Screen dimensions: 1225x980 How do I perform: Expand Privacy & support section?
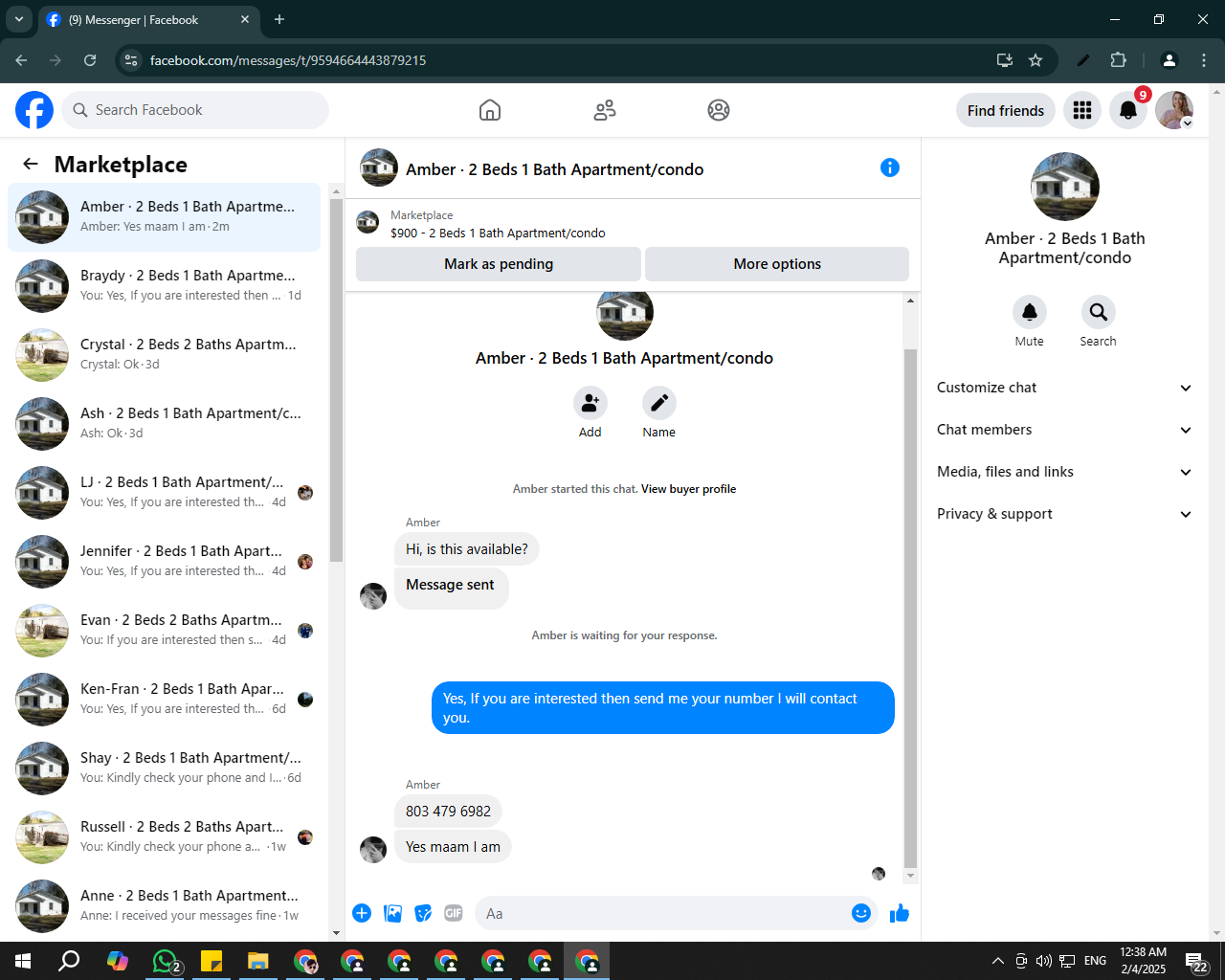[1065, 514]
